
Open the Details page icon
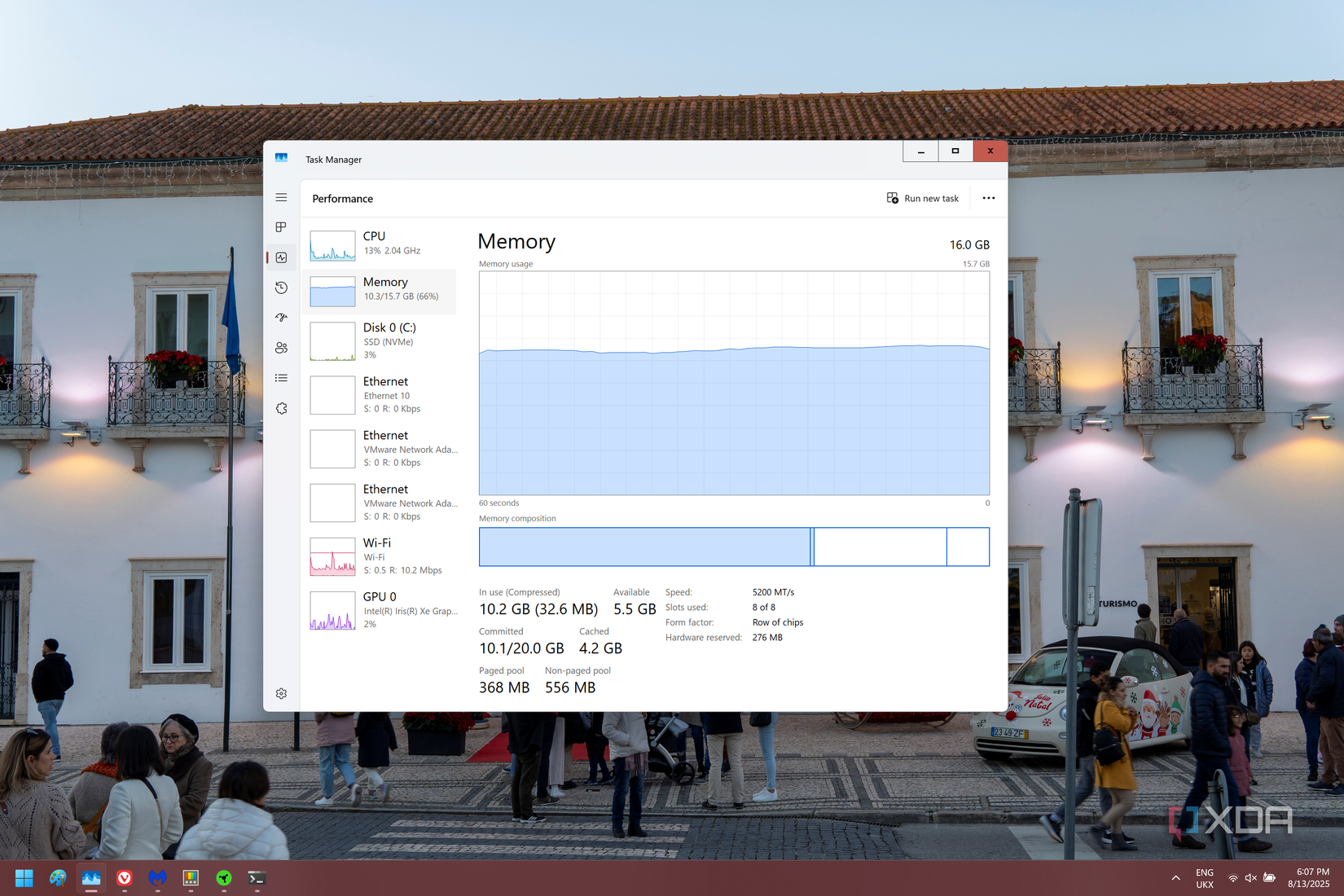[281, 378]
